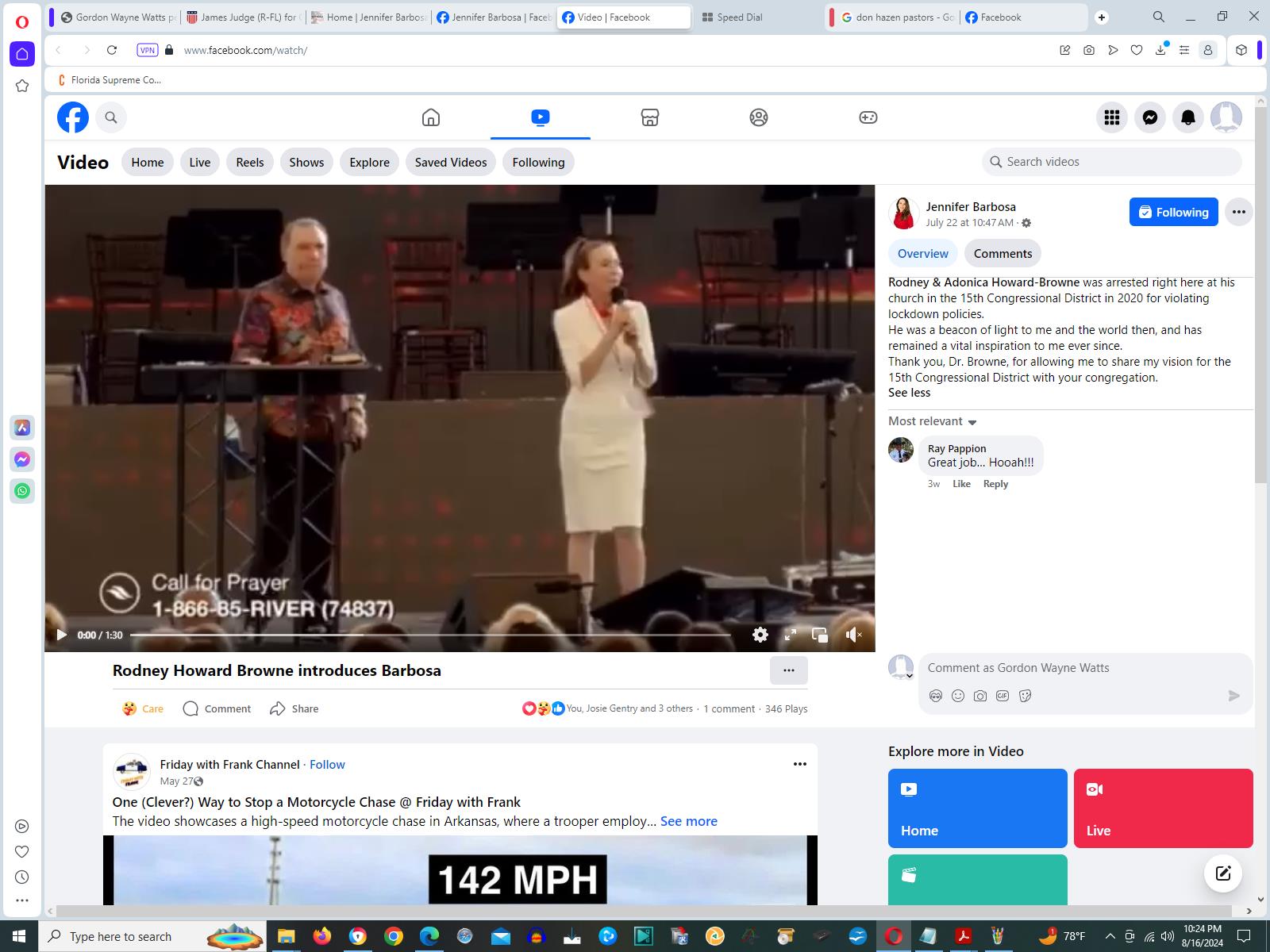
Task: Click the Facebook search magnifier icon
Action: (111, 117)
